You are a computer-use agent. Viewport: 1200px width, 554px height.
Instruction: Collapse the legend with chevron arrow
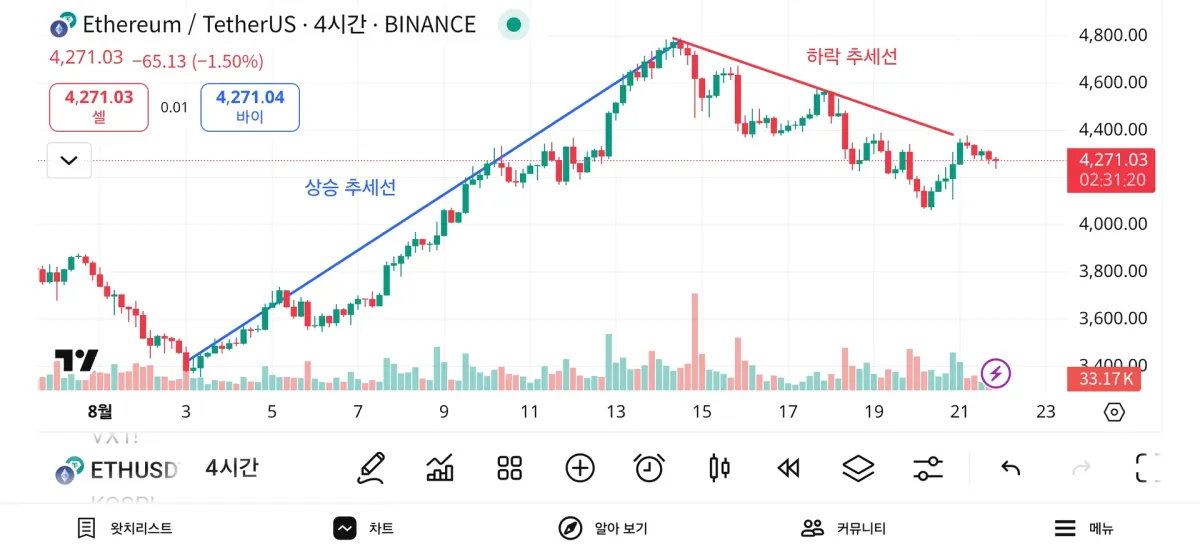pyautogui.click(x=69, y=160)
